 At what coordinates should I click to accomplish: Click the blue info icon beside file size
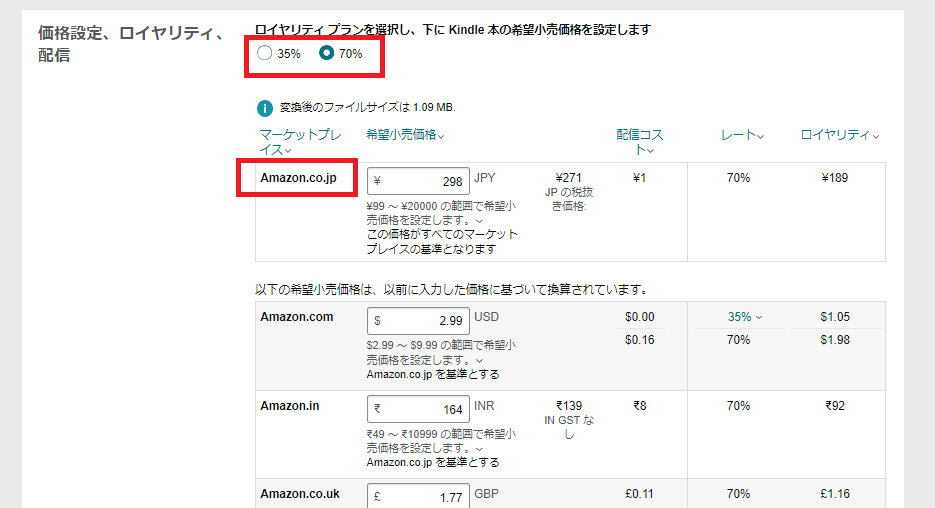[265, 108]
